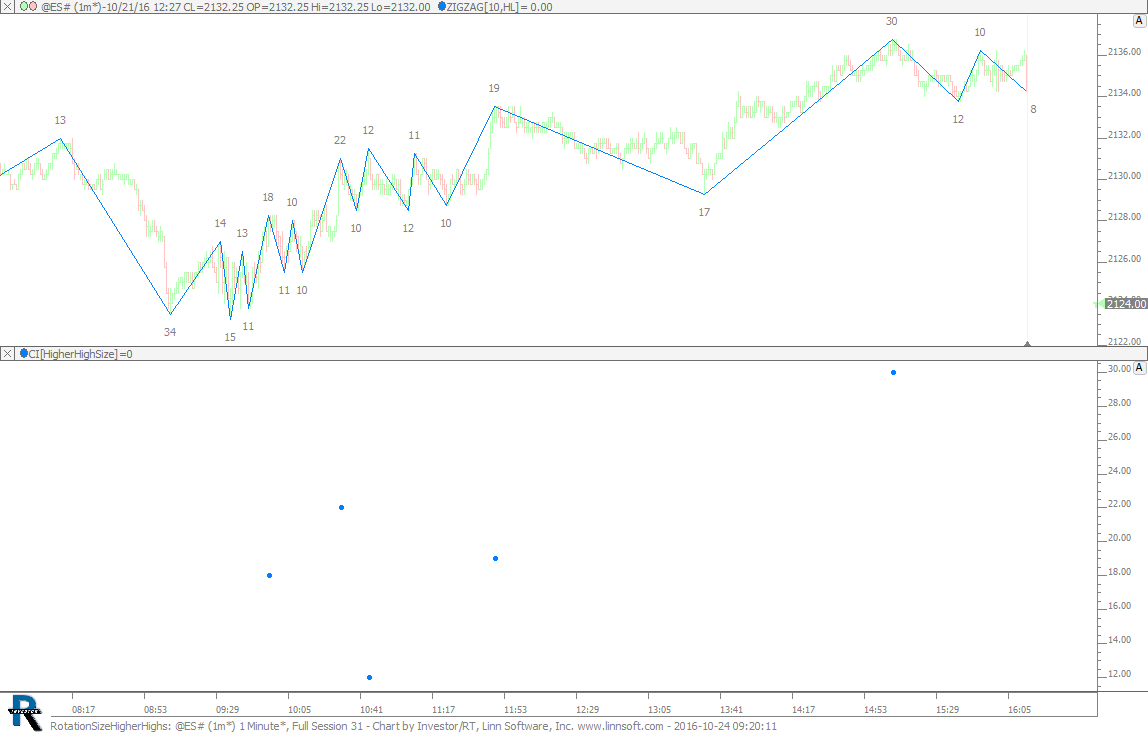Click the 34 swing label at chart low
This screenshot has width=1148, height=733.
[x=170, y=332]
